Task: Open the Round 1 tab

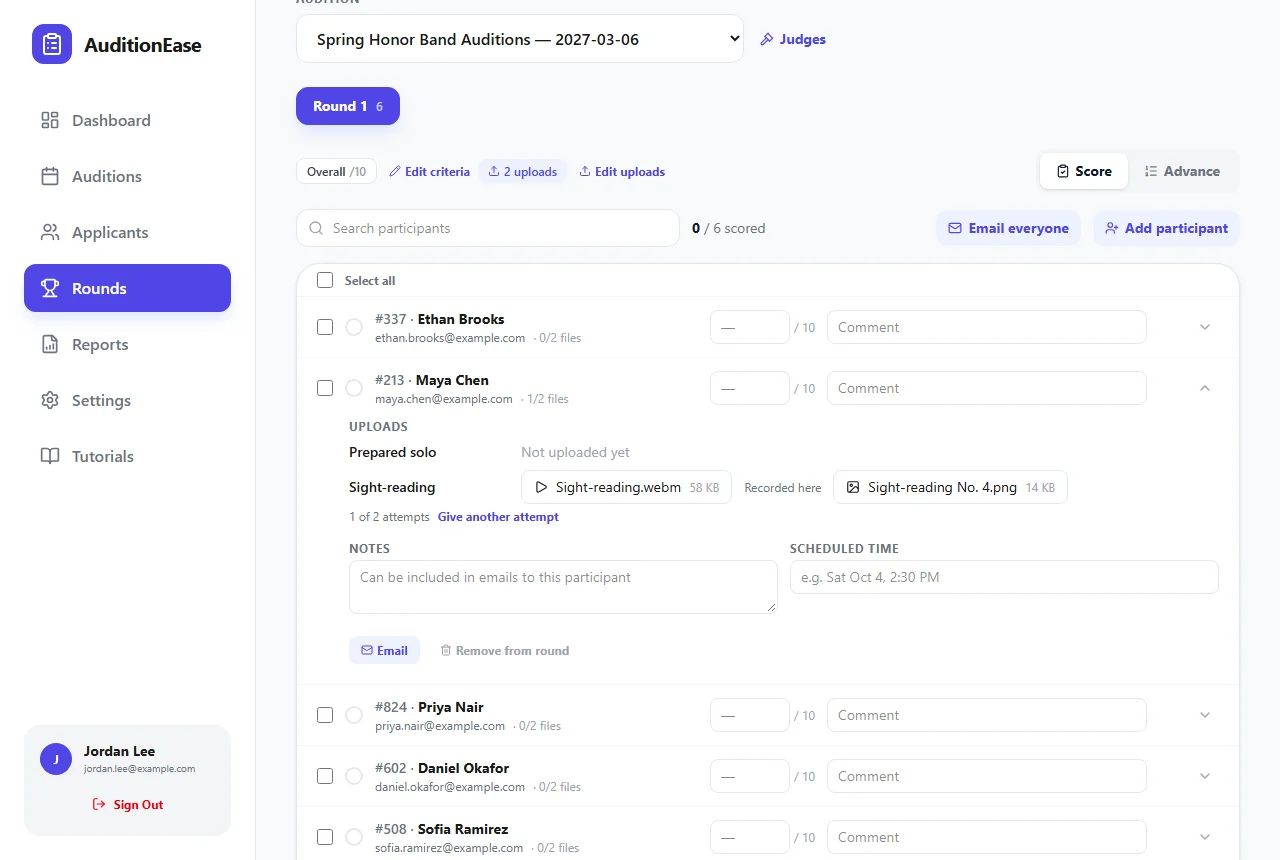Action: tap(348, 106)
